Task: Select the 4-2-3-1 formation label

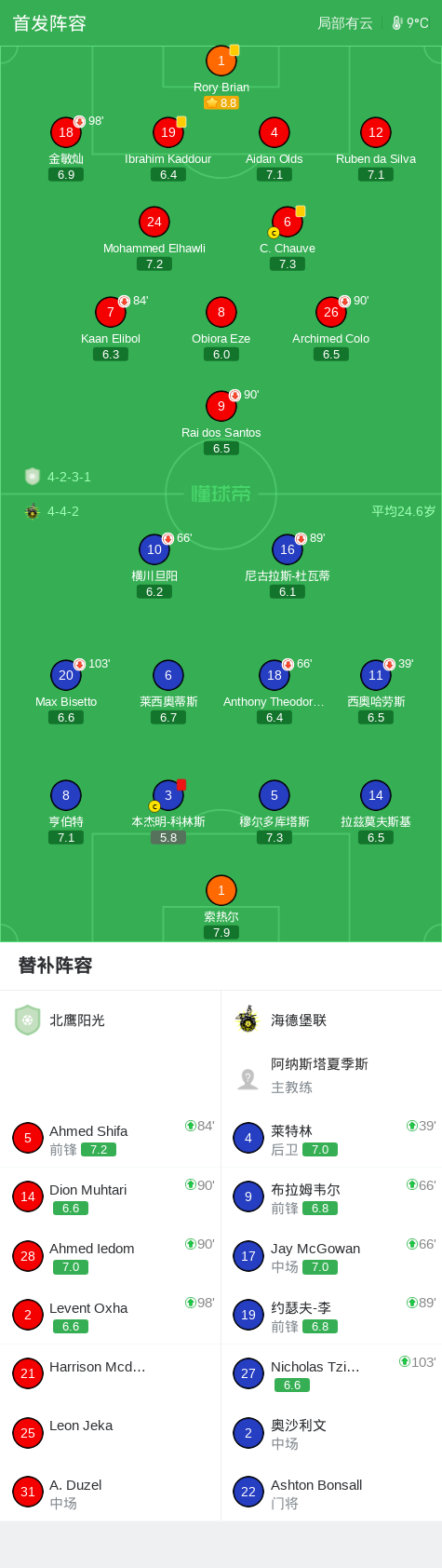Action: [69, 477]
